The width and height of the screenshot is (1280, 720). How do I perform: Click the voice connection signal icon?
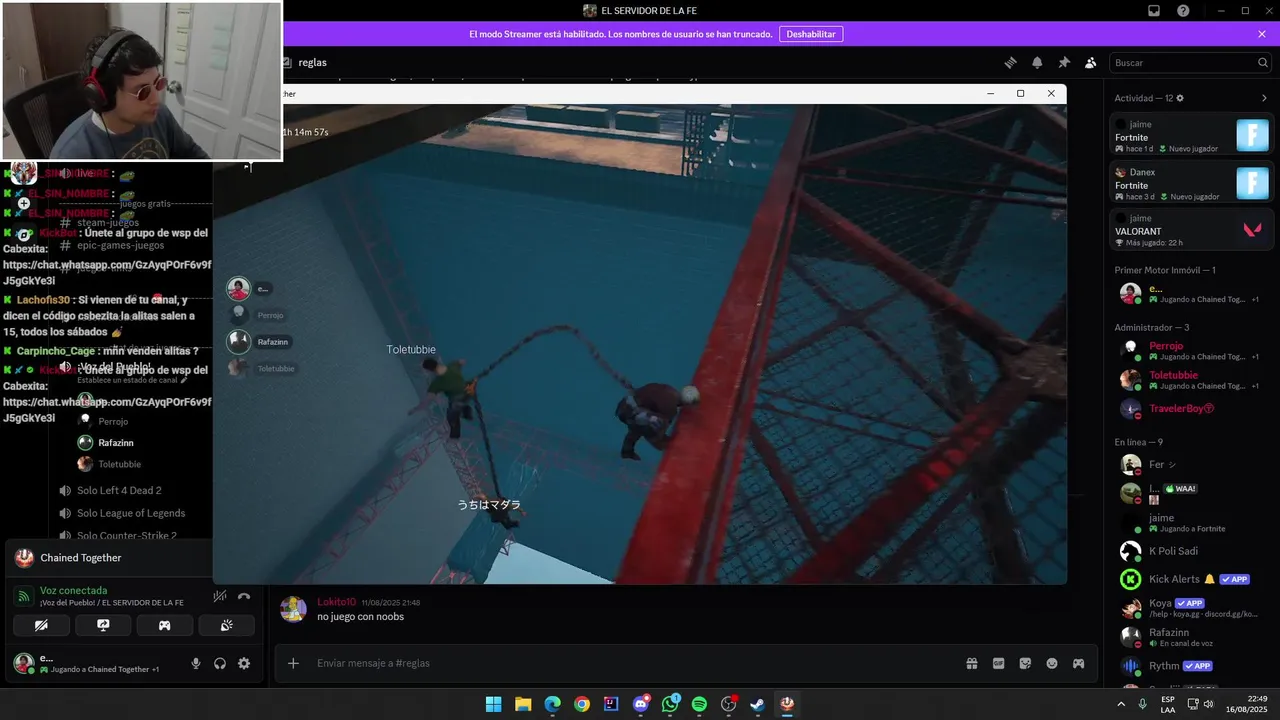point(23,597)
